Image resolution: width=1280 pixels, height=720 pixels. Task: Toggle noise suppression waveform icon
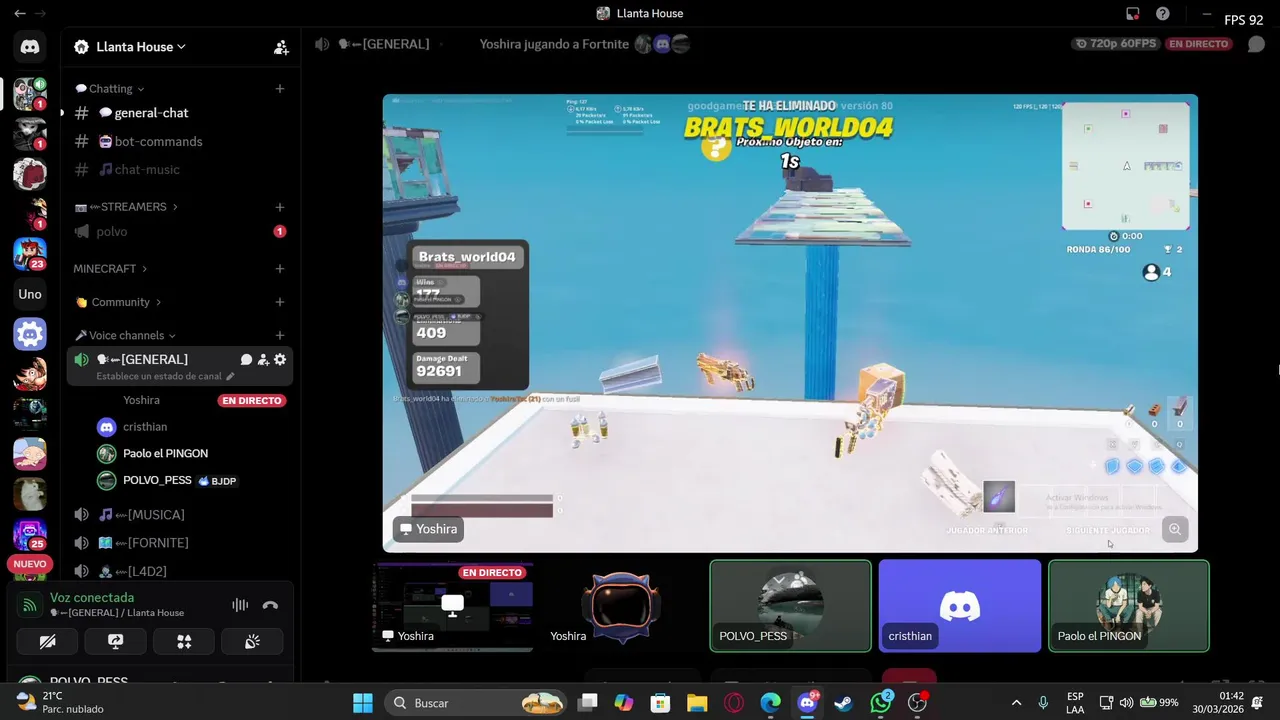[x=240, y=605]
